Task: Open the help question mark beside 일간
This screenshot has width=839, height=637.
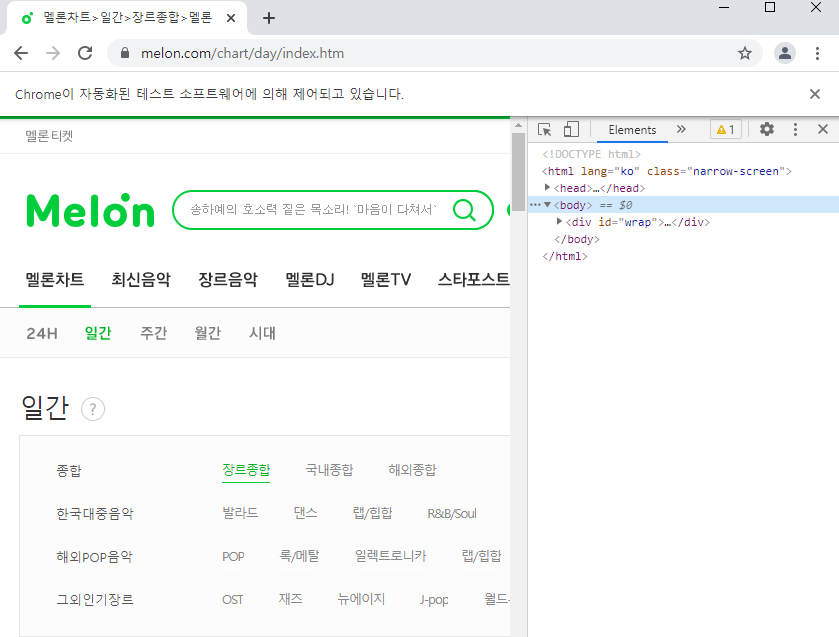Action: 93,410
